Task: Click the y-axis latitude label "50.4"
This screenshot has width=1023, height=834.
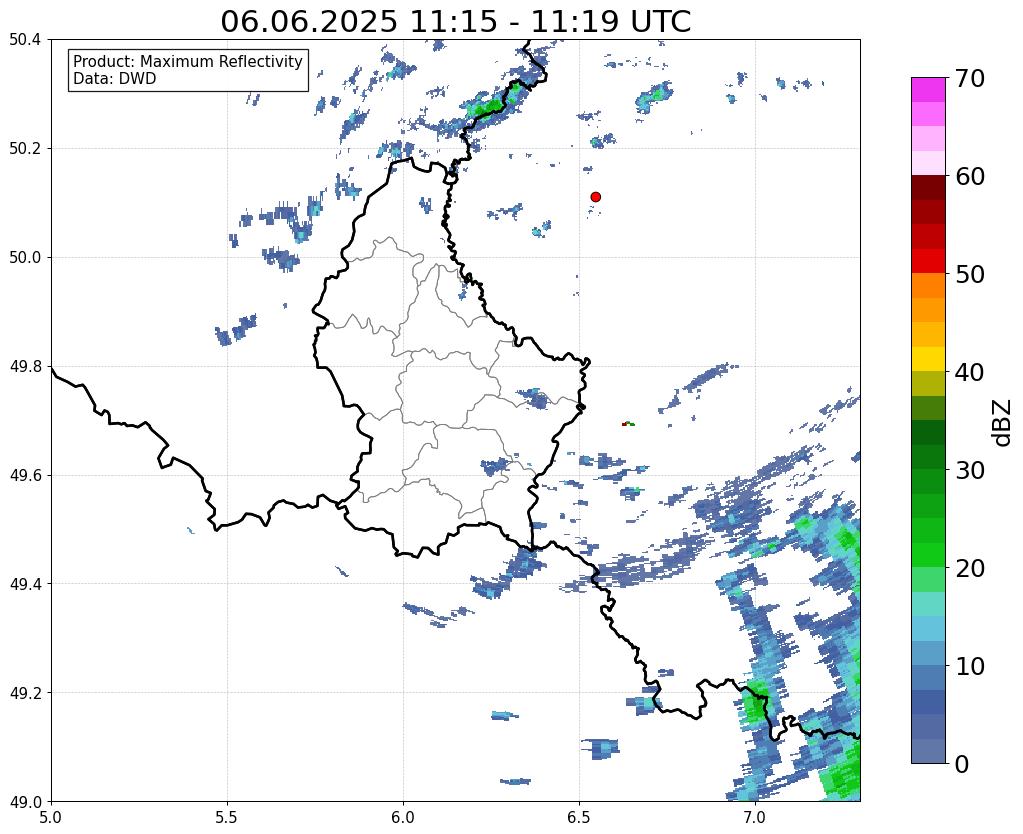Action: tap(25, 40)
